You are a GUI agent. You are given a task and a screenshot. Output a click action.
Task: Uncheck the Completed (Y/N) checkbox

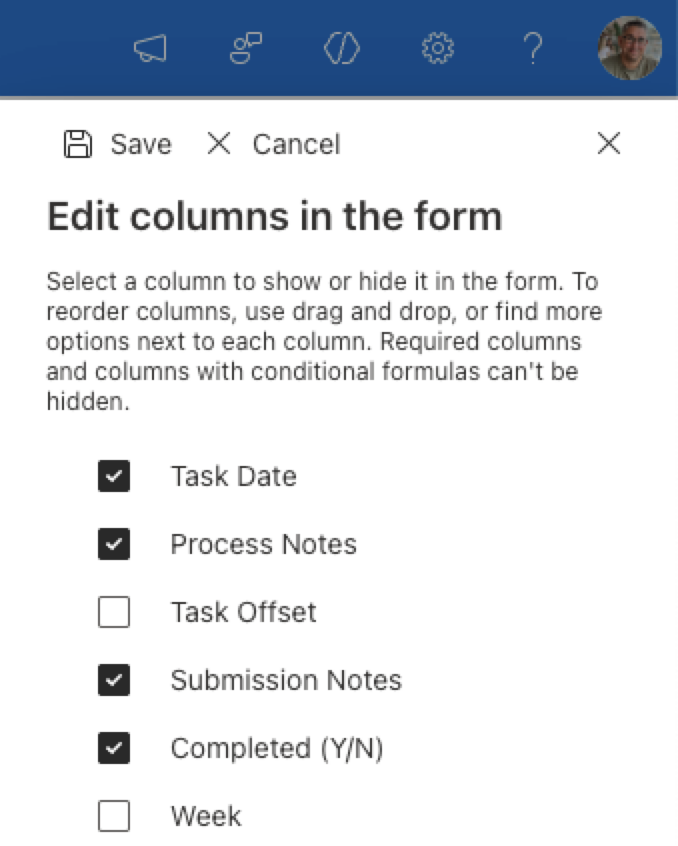tap(114, 748)
